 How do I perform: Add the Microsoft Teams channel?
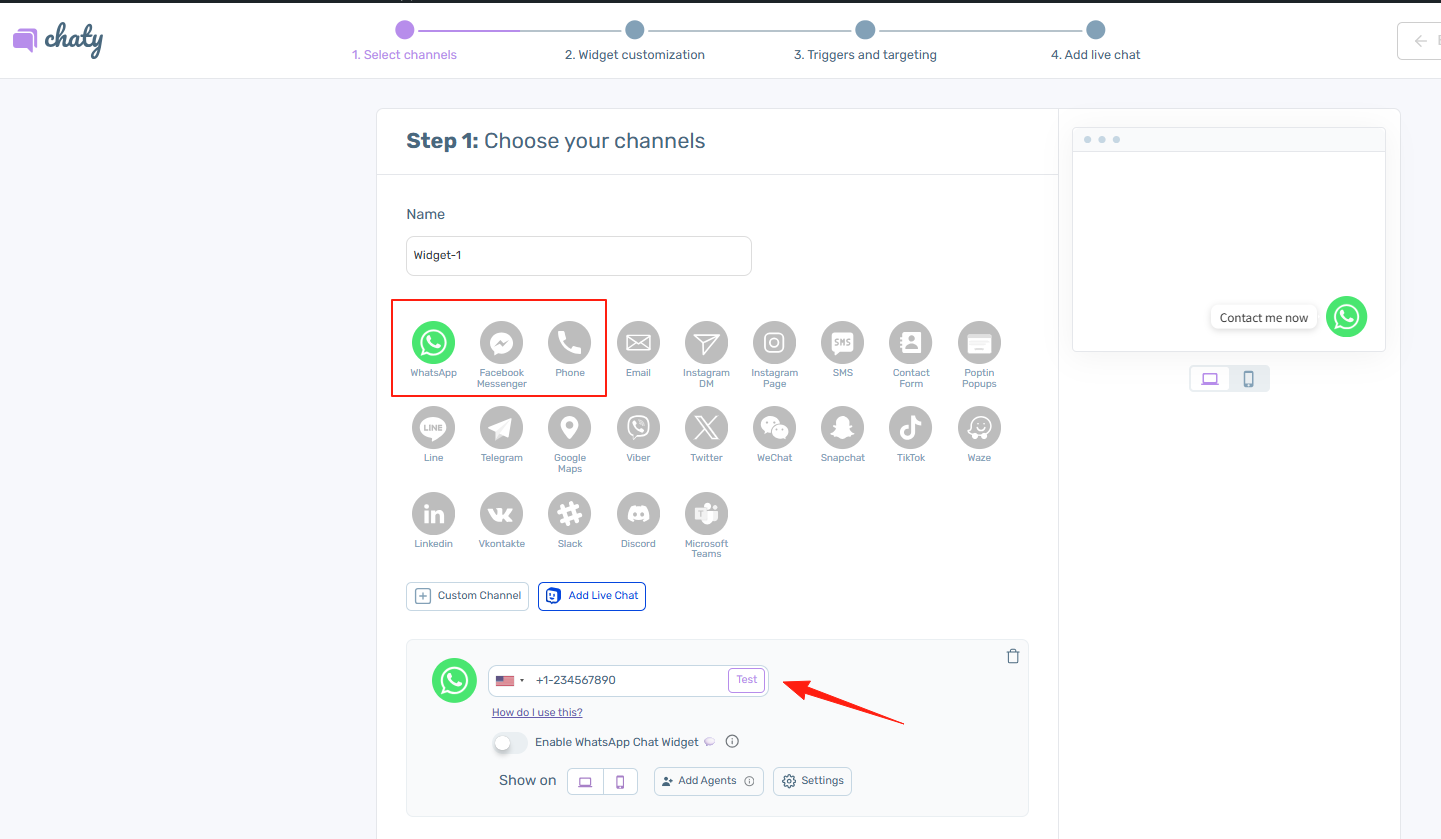click(x=706, y=514)
